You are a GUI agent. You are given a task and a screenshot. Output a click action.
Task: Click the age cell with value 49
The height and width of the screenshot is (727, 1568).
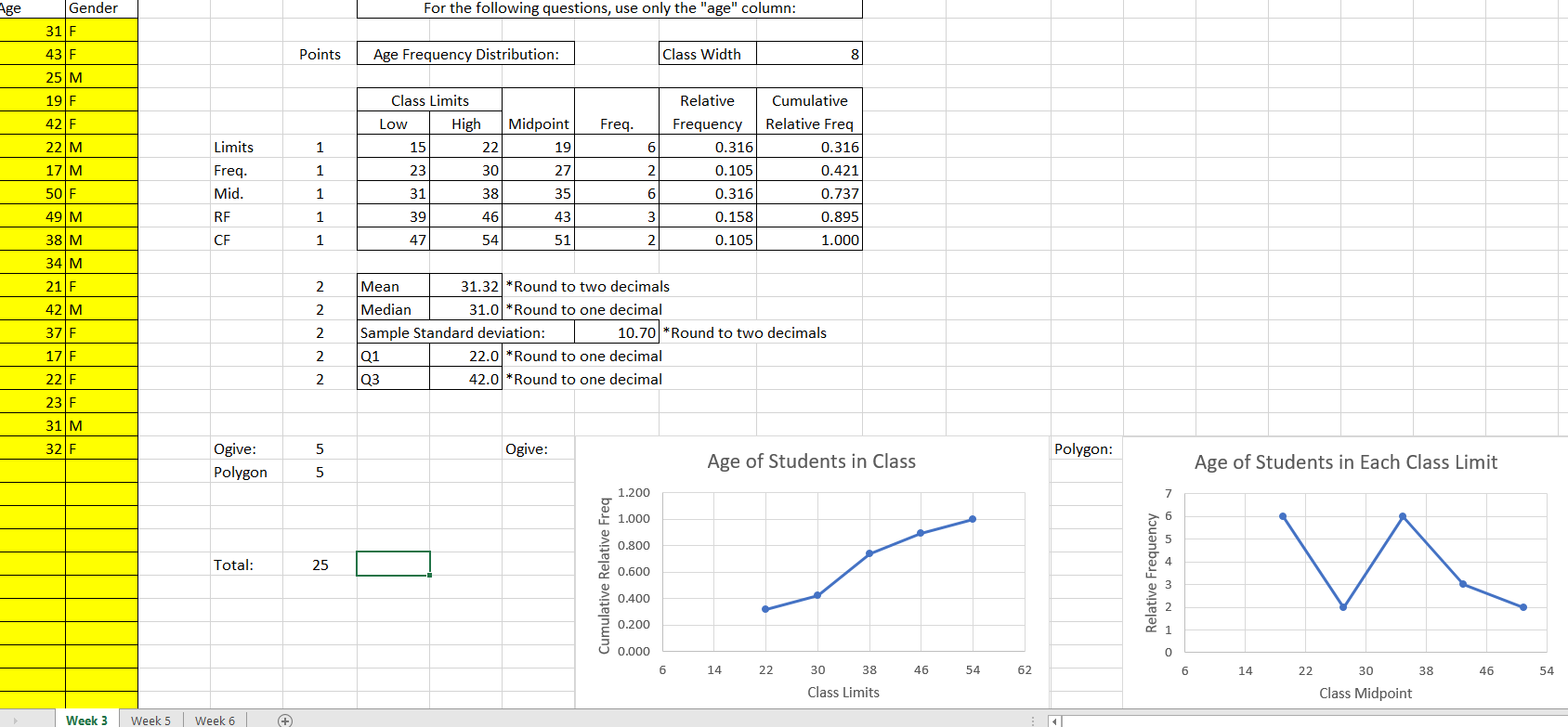click(33, 216)
